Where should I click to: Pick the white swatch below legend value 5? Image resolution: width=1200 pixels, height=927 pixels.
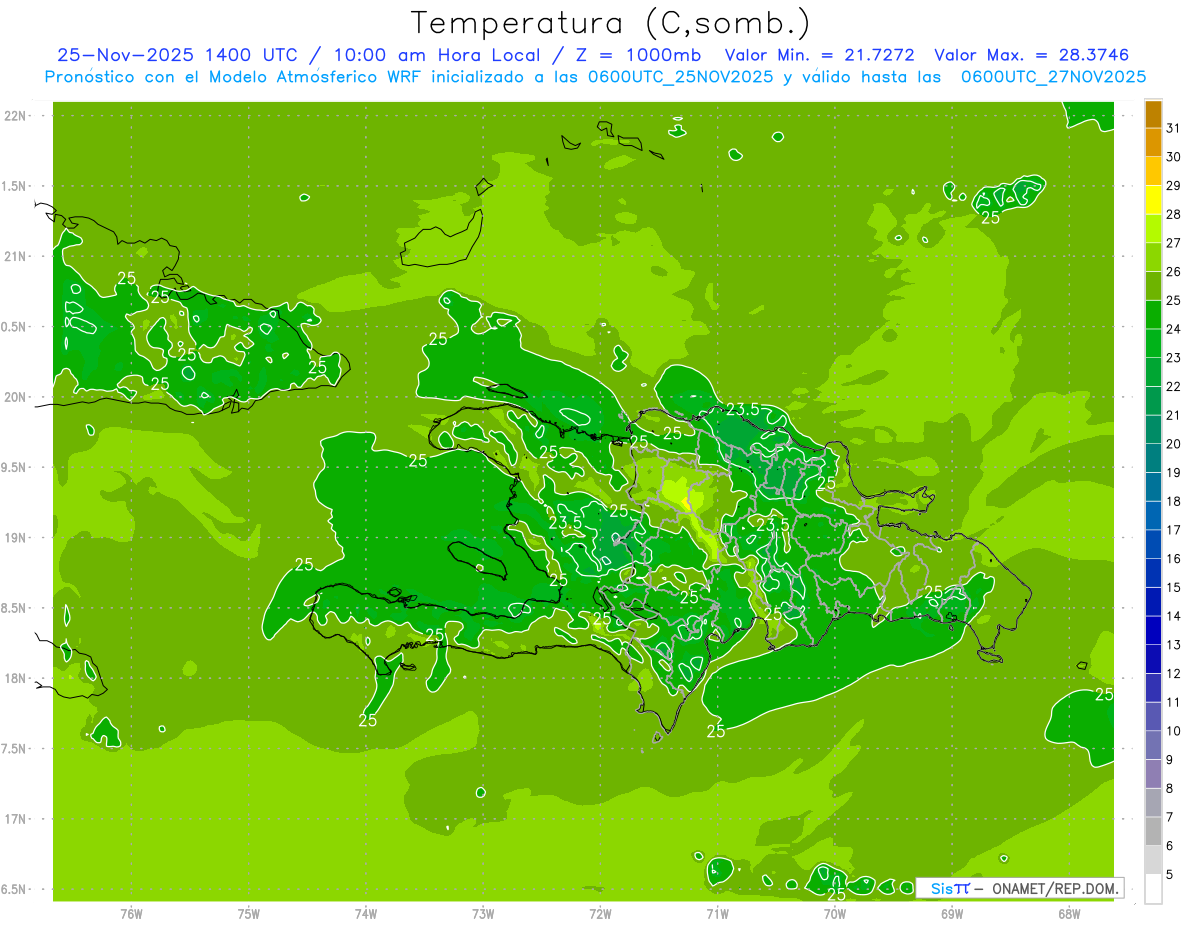point(1153,889)
